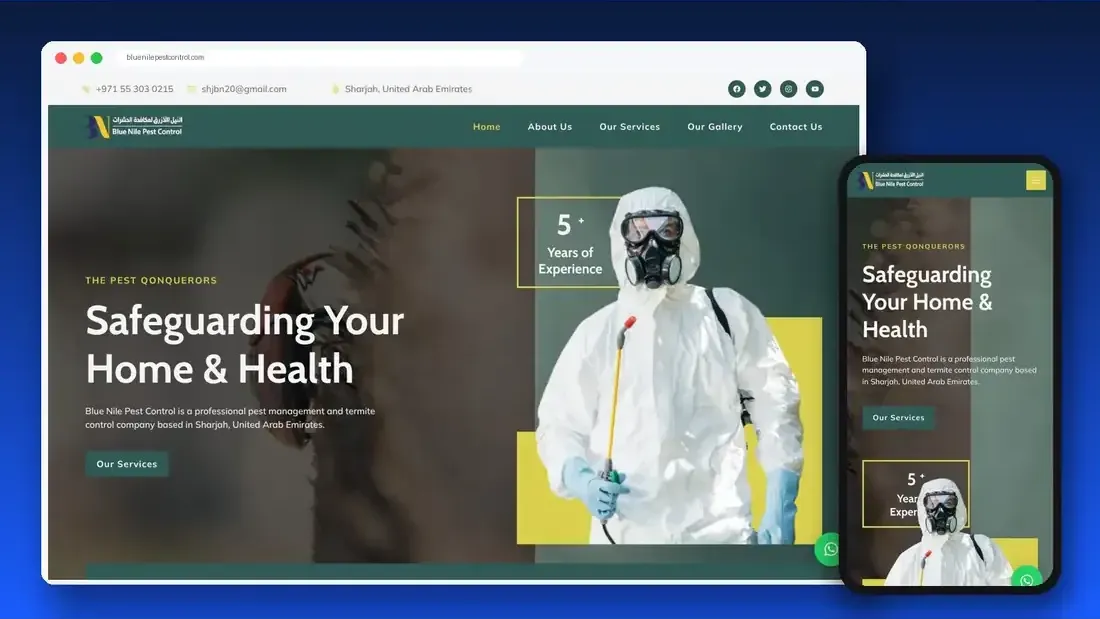Click the 5+ Years of Experience desktop box
This screenshot has width=1100, height=619.
569,242
